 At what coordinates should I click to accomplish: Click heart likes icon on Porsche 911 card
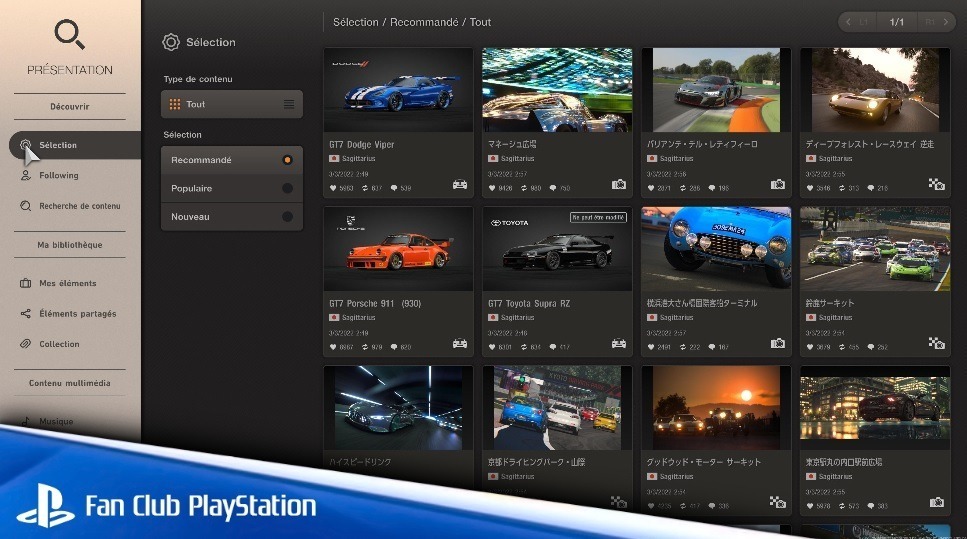coord(333,347)
